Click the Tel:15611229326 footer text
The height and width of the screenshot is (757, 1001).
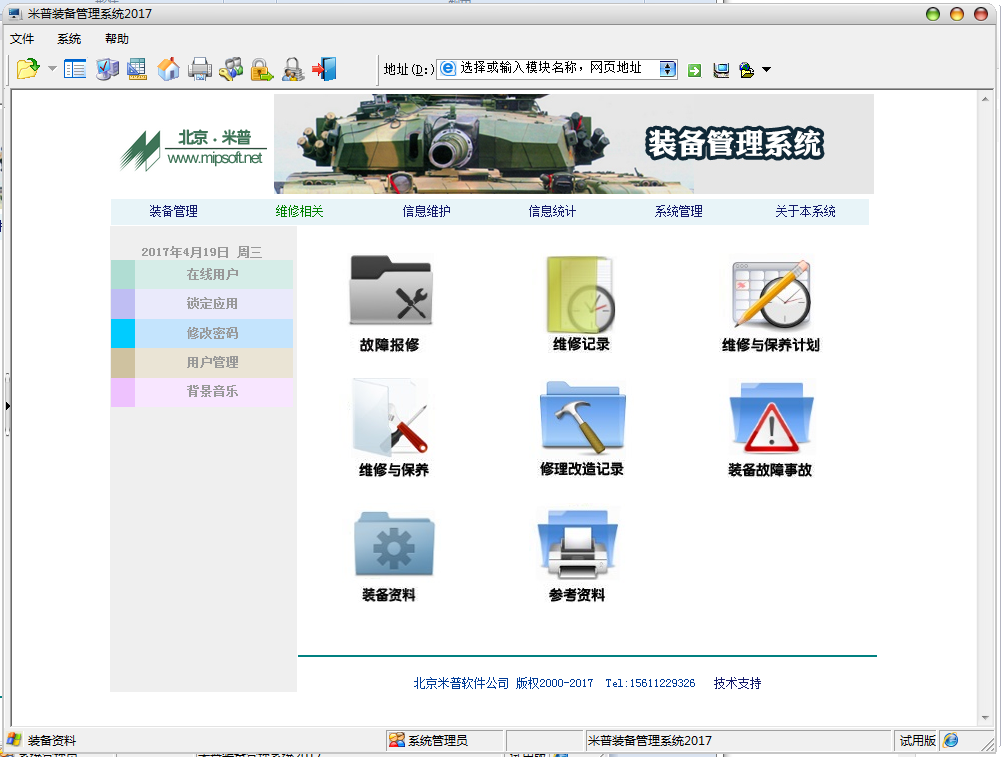[x=651, y=684]
